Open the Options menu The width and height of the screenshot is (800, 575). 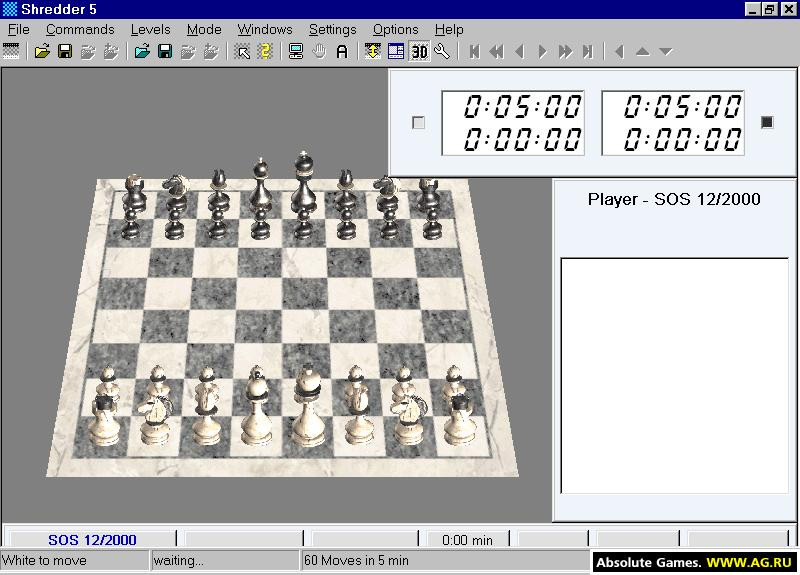pos(395,30)
